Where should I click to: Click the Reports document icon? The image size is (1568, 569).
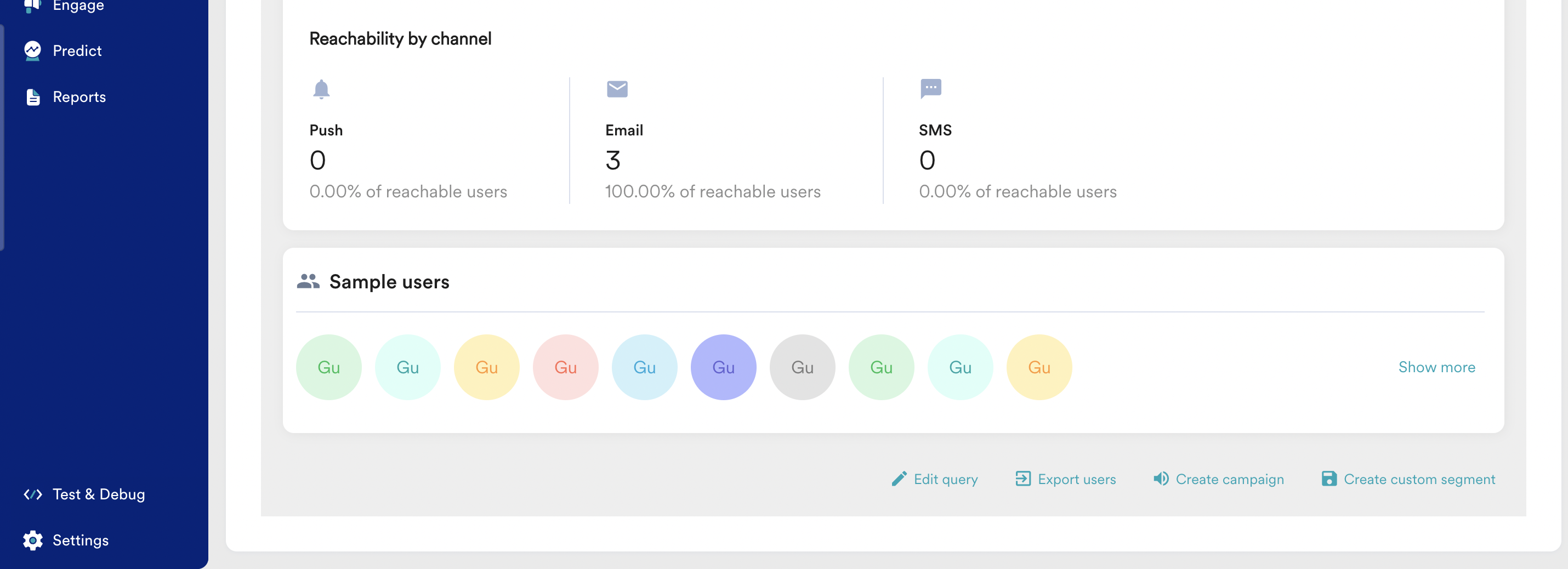tap(33, 97)
